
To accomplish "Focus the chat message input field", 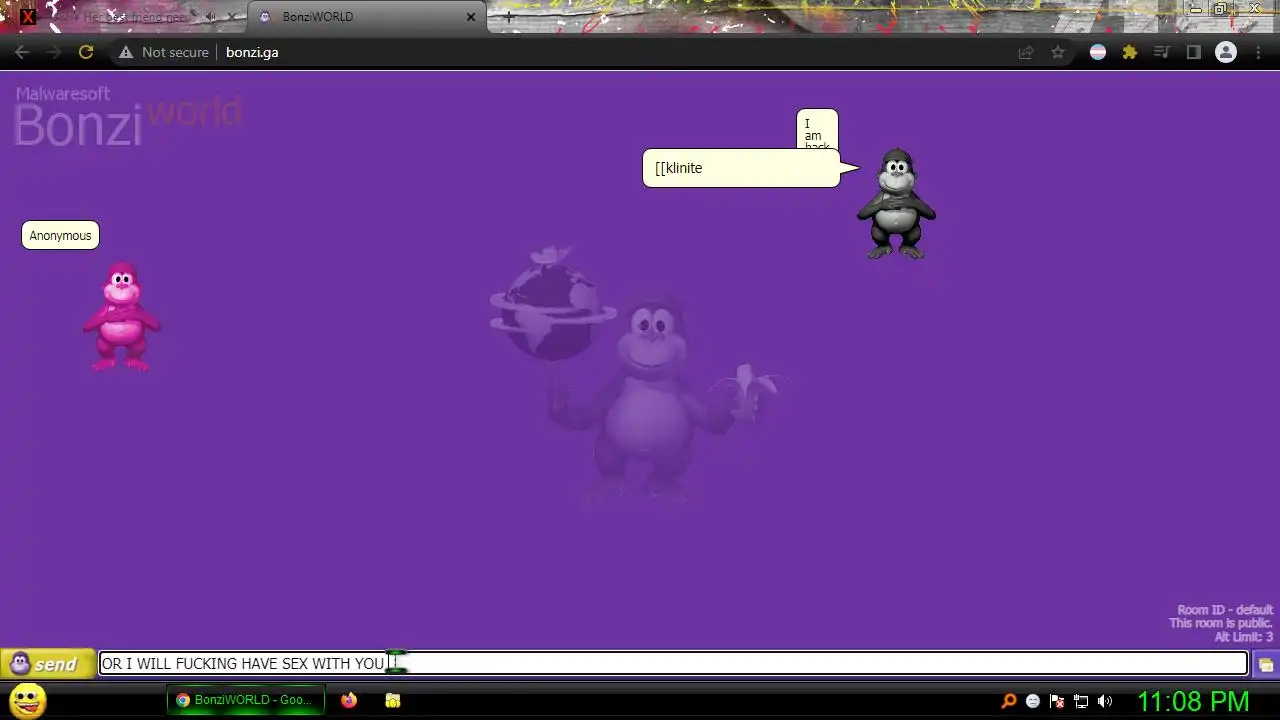I will (x=673, y=663).
